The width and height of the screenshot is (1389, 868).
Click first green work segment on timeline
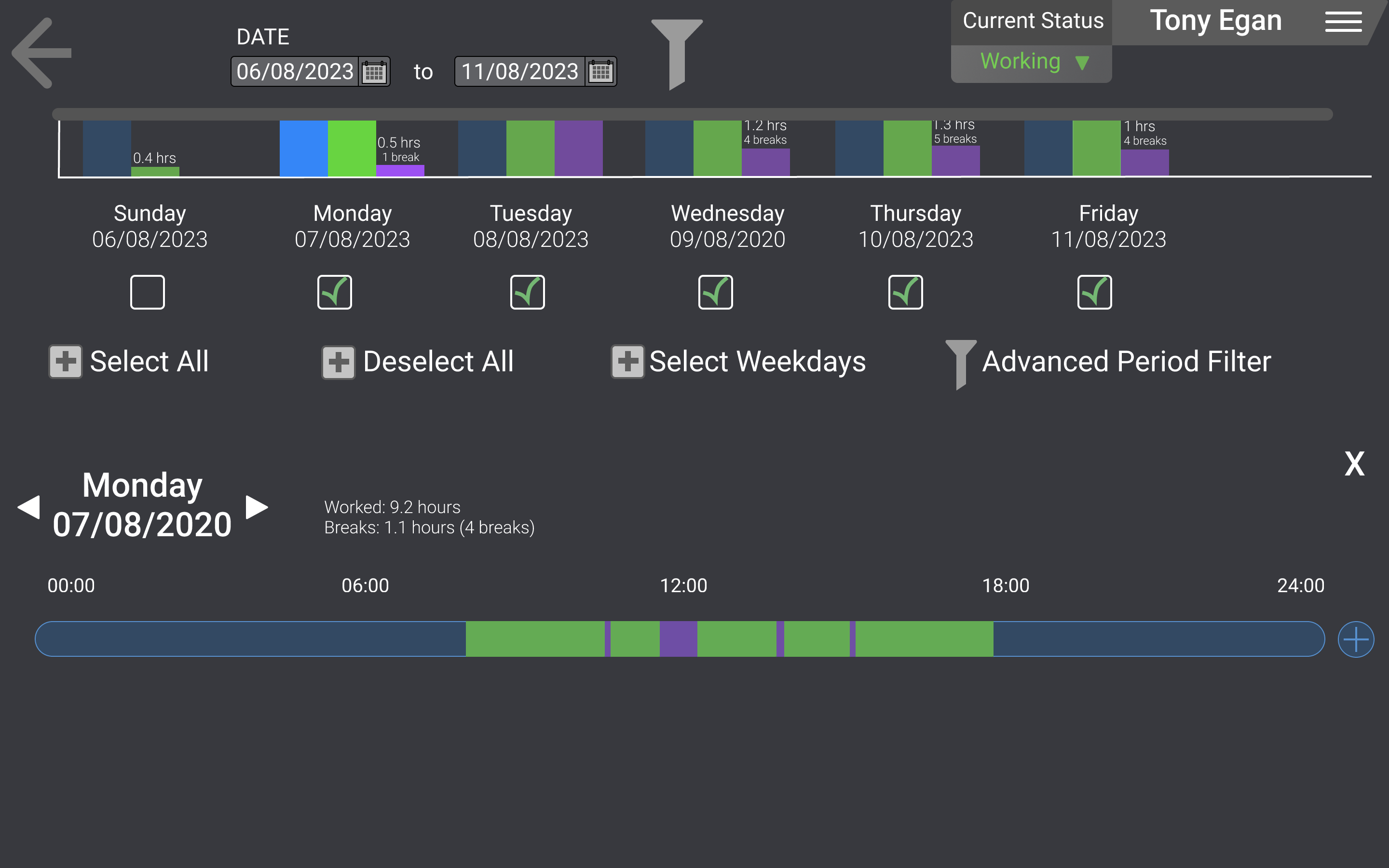pos(535,639)
